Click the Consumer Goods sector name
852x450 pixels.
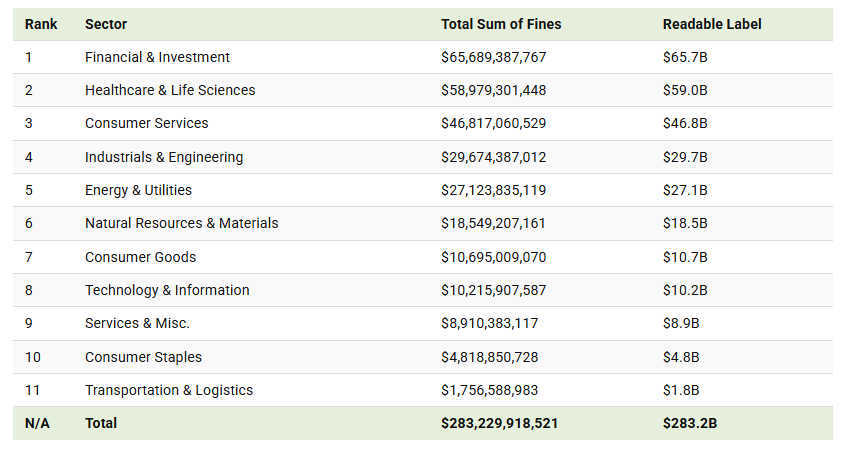pyautogui.click(x=140, y=257)
